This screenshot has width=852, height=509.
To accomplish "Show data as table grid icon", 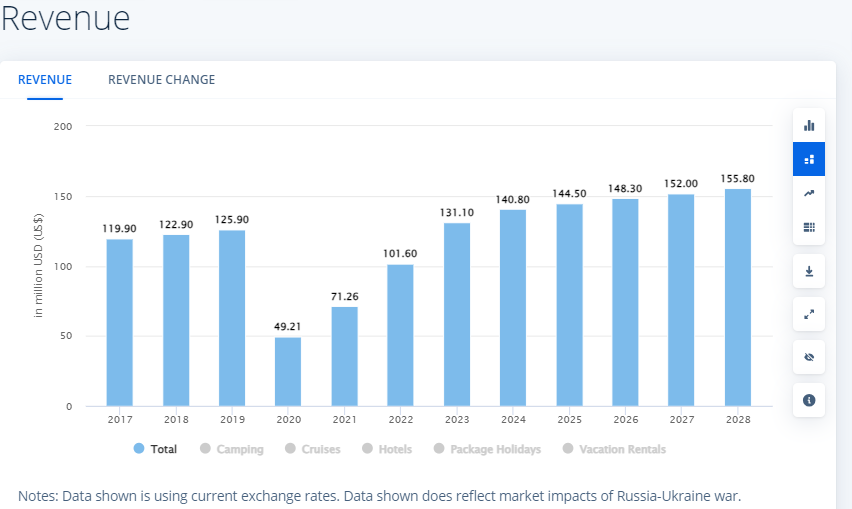I will 809,227.
